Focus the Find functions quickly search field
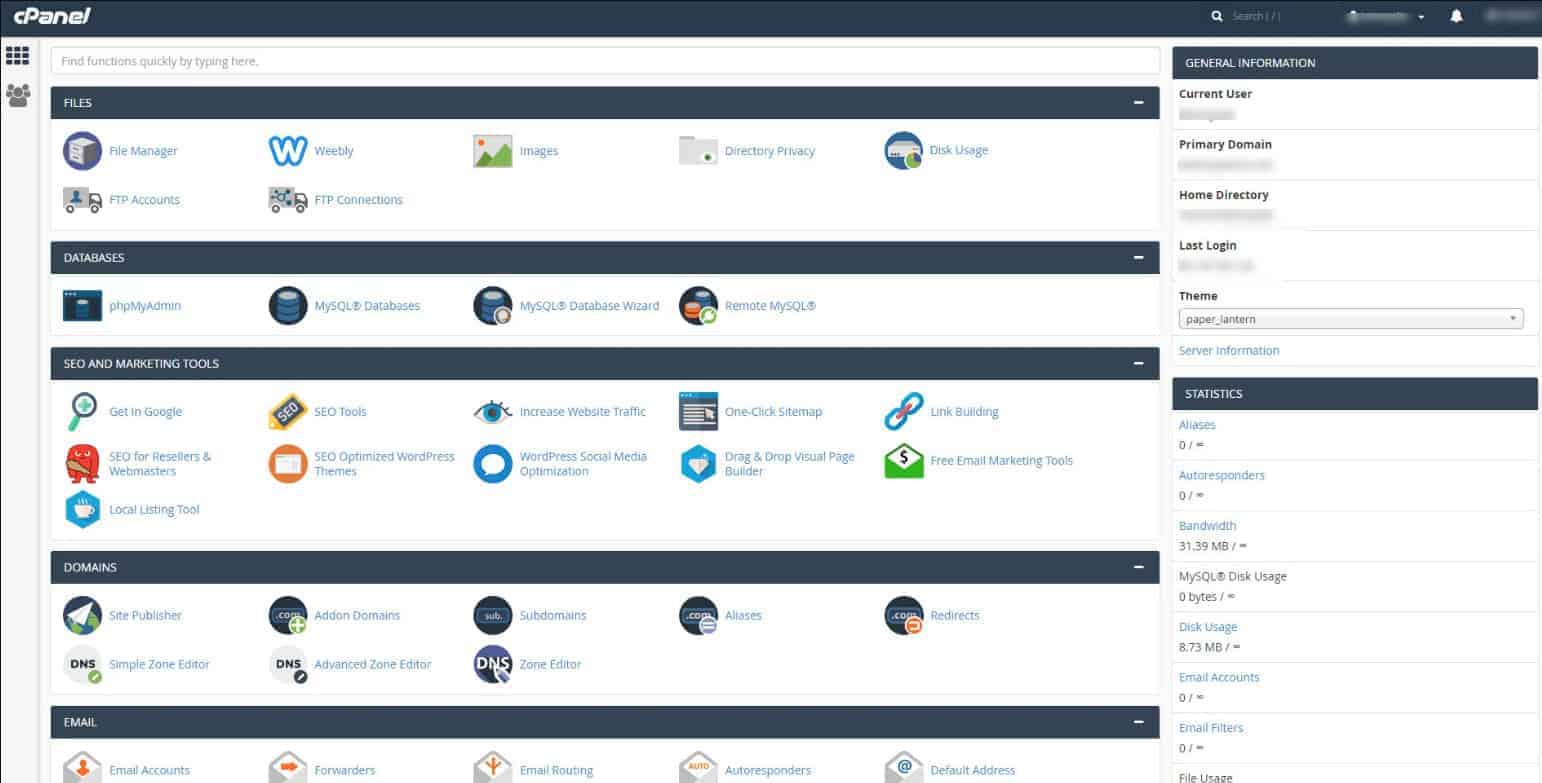The image size is (1542, 783). 605,61
